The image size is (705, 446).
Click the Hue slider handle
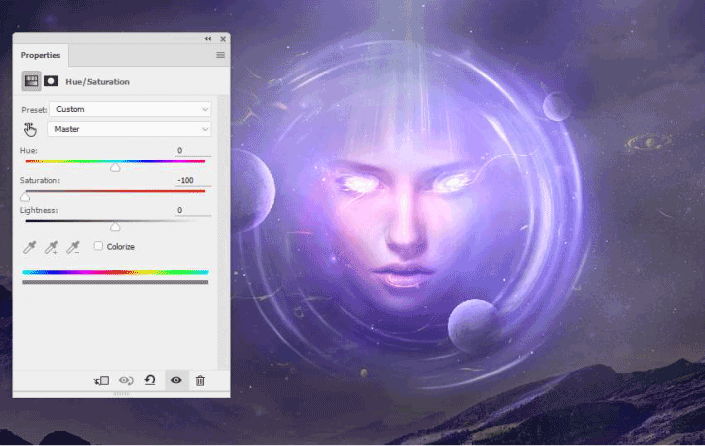[115, 168]
